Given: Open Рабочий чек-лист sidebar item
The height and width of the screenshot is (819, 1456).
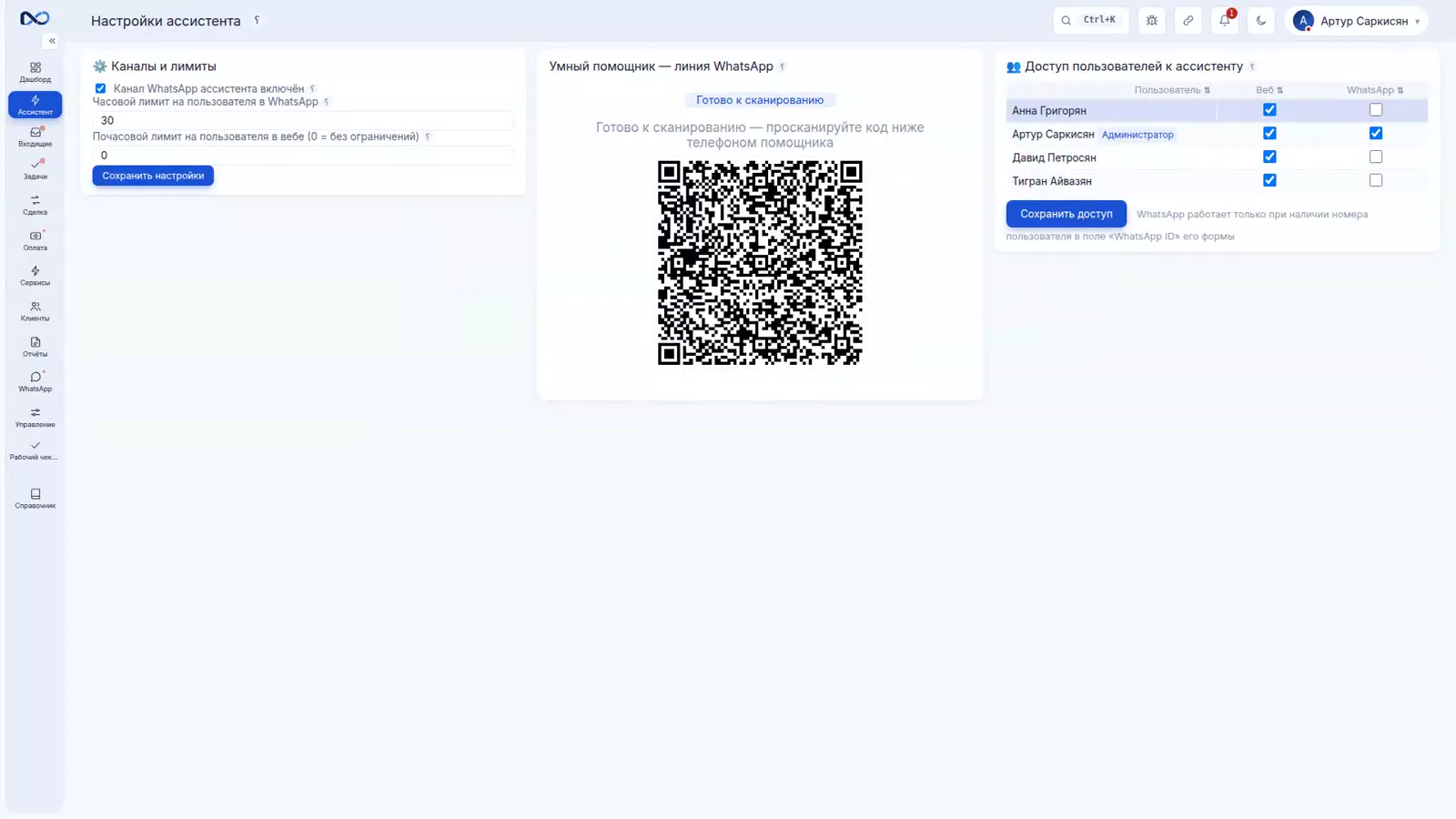Looking at the screenshot, I should tap(35, 450).
